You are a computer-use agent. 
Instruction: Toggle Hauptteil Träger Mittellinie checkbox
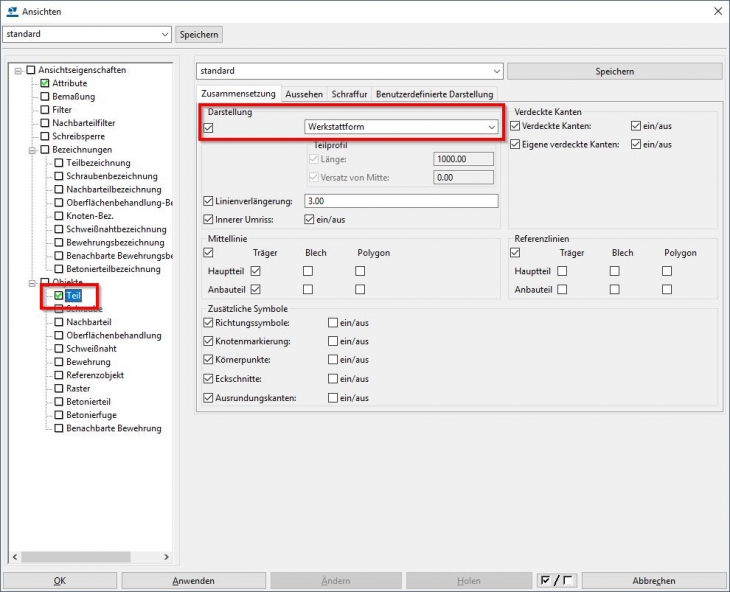255,271
